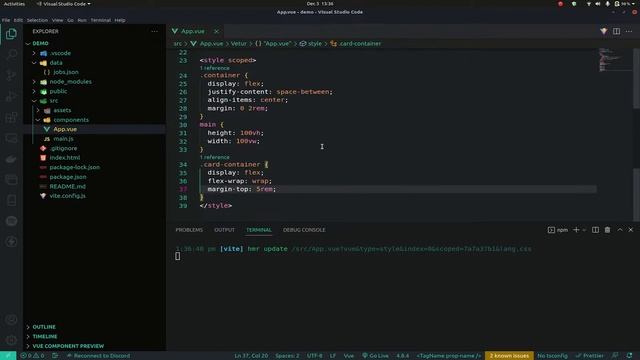Click Reconnect to Discord status item

(98, 356)
